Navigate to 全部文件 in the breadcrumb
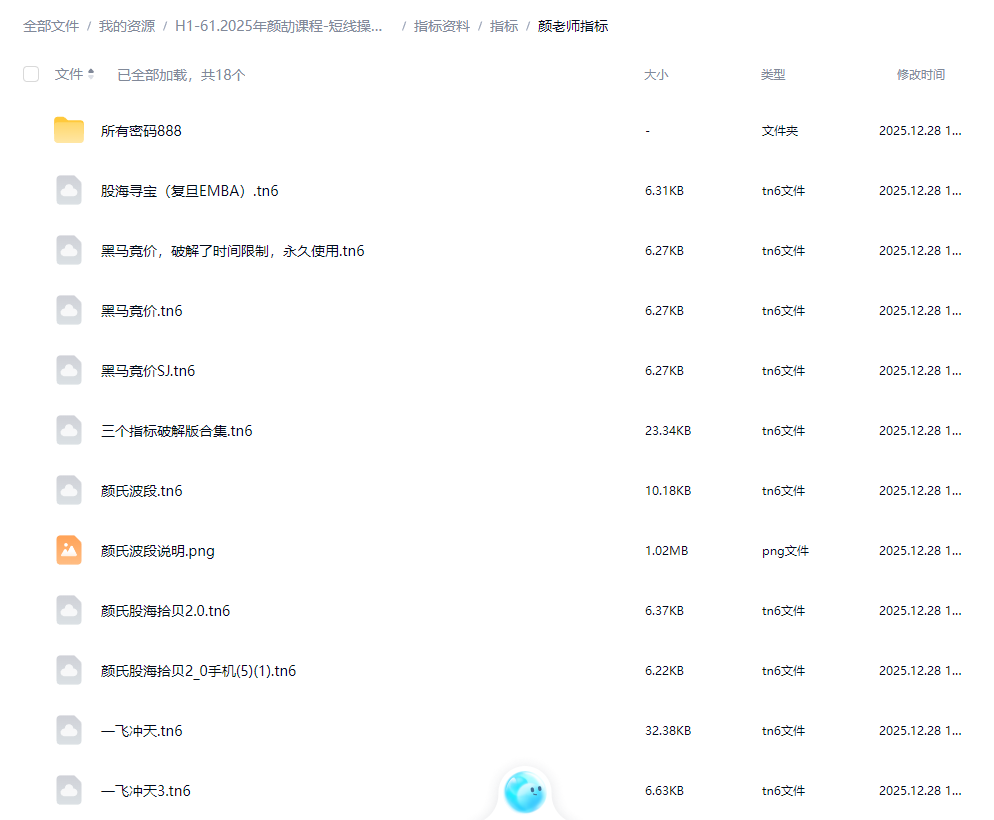This screenshot has width=994, height=820. pos(49,27)
